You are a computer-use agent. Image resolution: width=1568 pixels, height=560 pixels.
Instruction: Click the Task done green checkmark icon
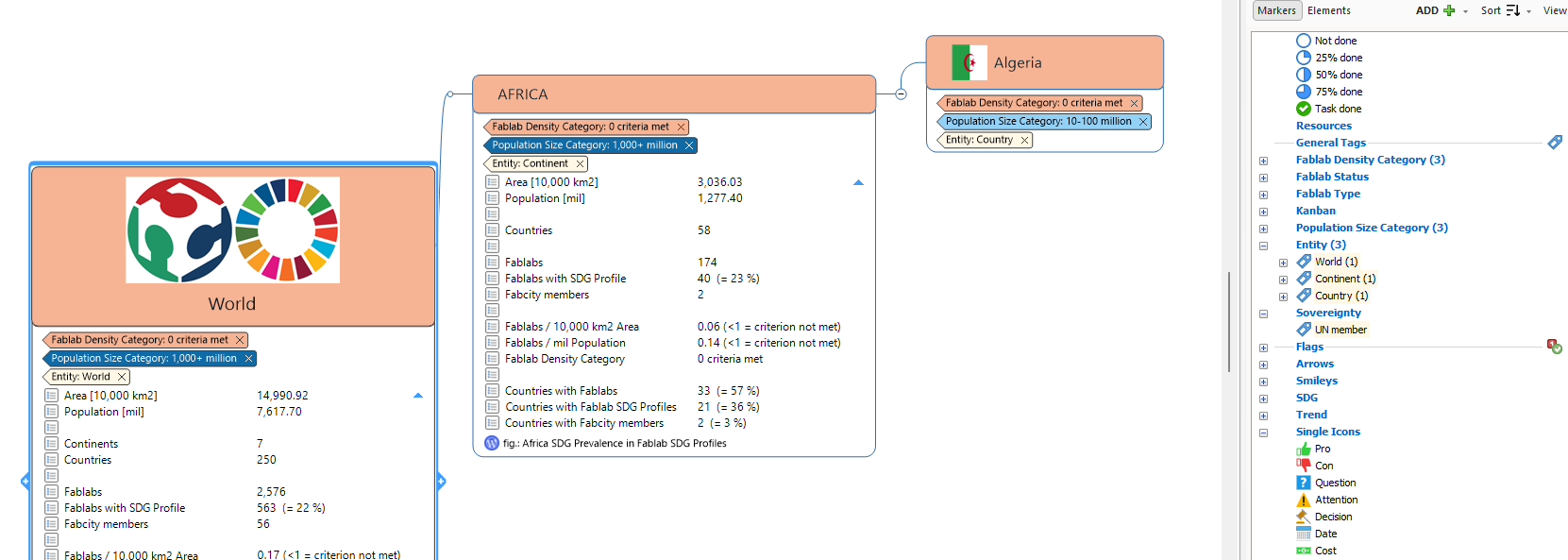[x=1303, y=109]
